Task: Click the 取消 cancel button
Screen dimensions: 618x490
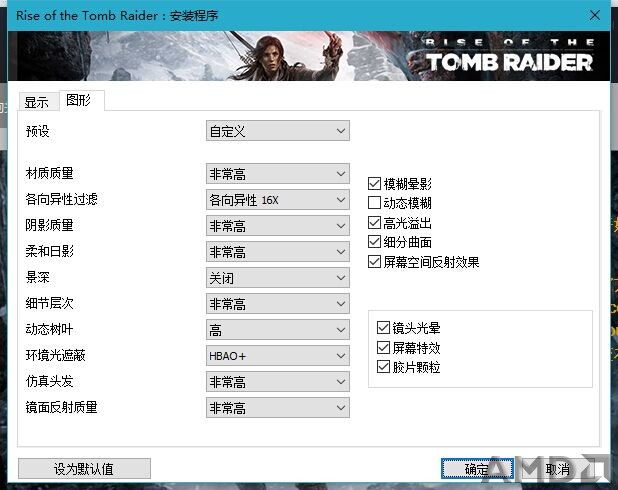Action: coord(557,468)
